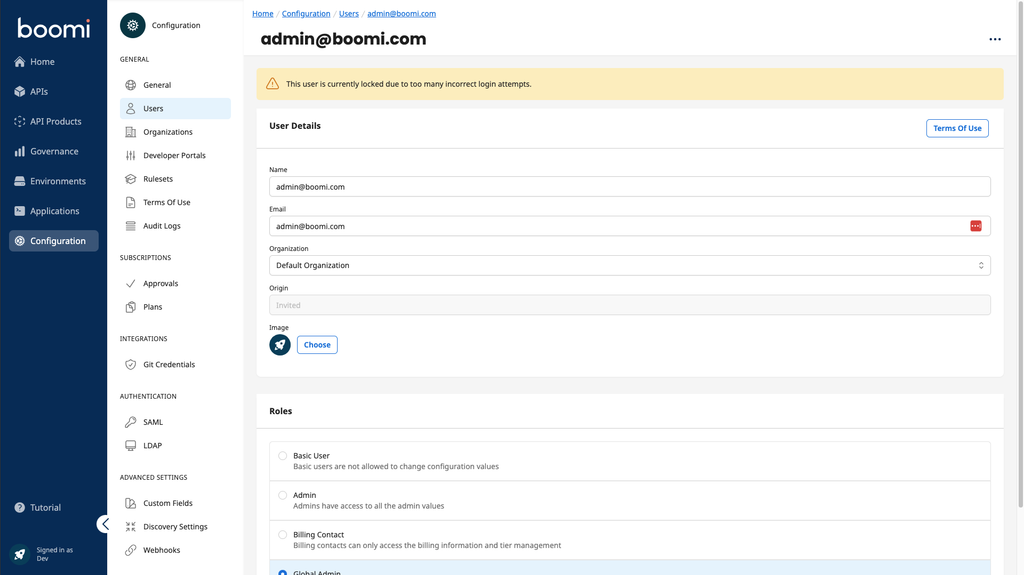The image size is (1024, 575).
Task: Click the Webhooks icon
Action: (131, 550)
